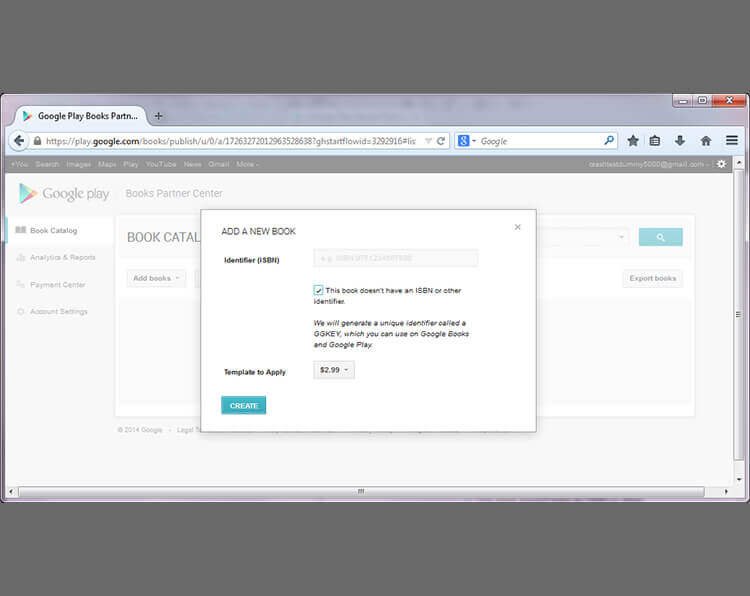The image size is (750, 596).
Task: Open Analytics & Reports in the sidebar
Action: (x=62, y=257)
